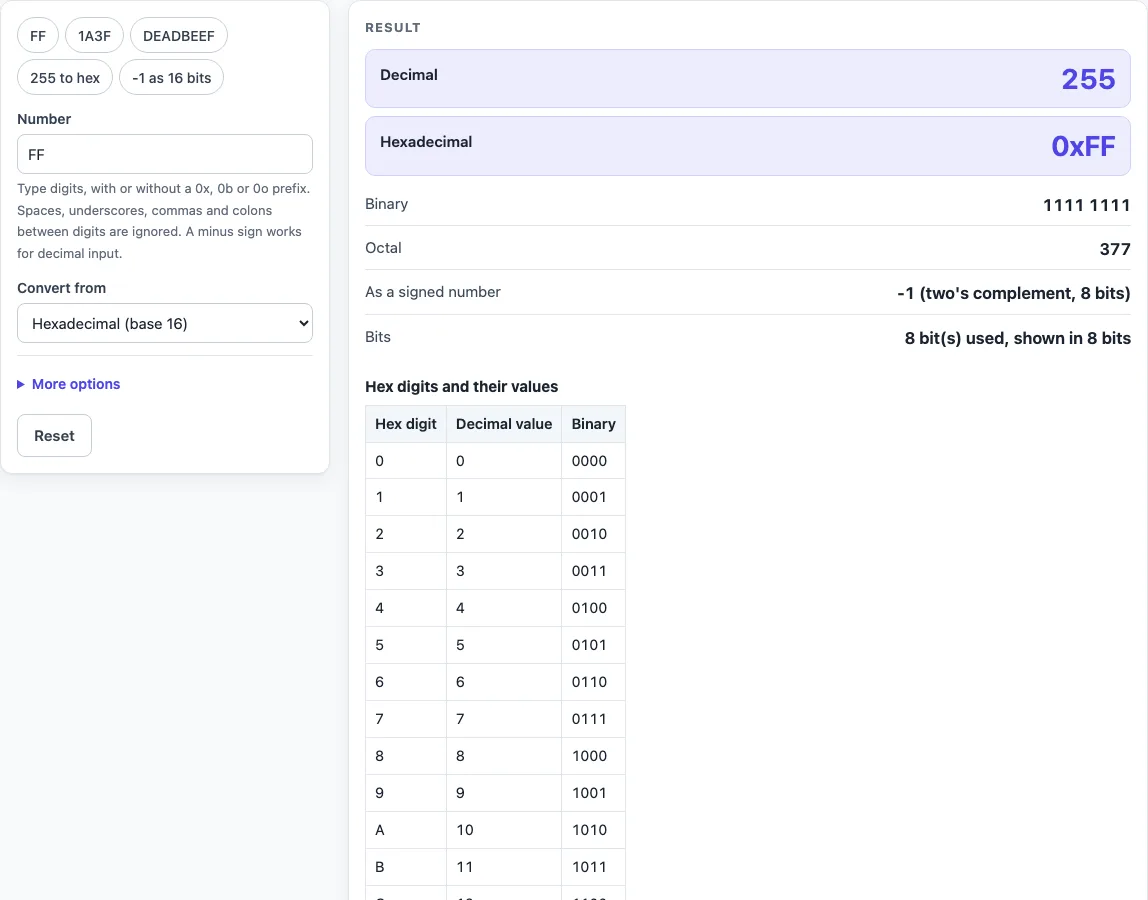Click hex digit B in the table
The image size is (1148, 900).
(406, 867)
